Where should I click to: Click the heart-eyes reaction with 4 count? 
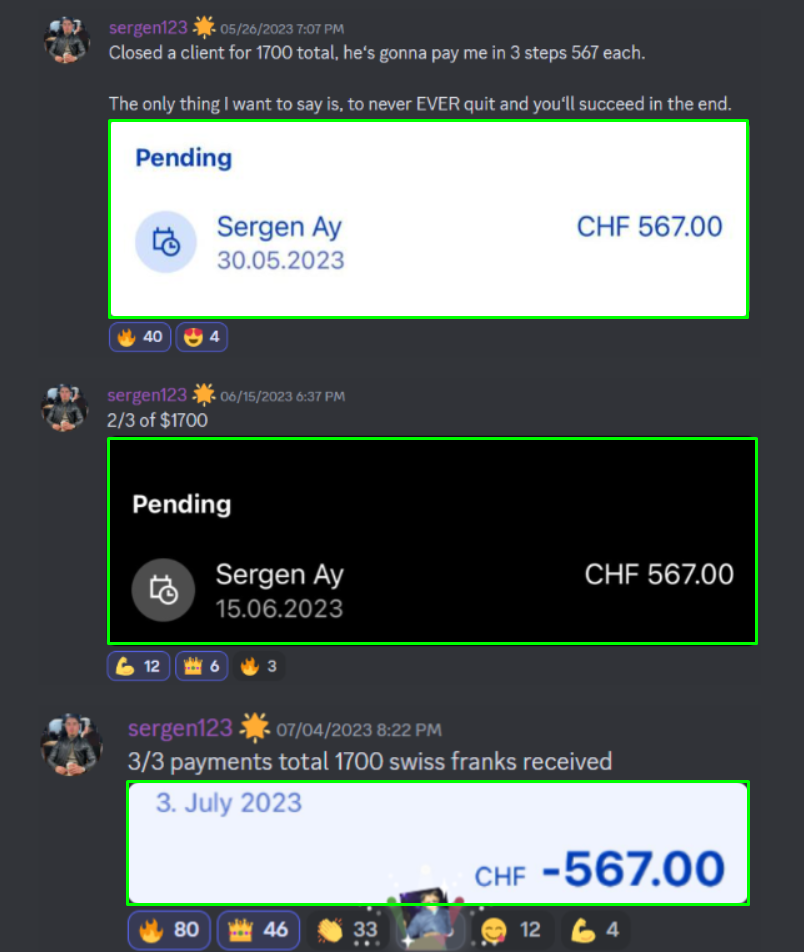(x=202, y=337)
